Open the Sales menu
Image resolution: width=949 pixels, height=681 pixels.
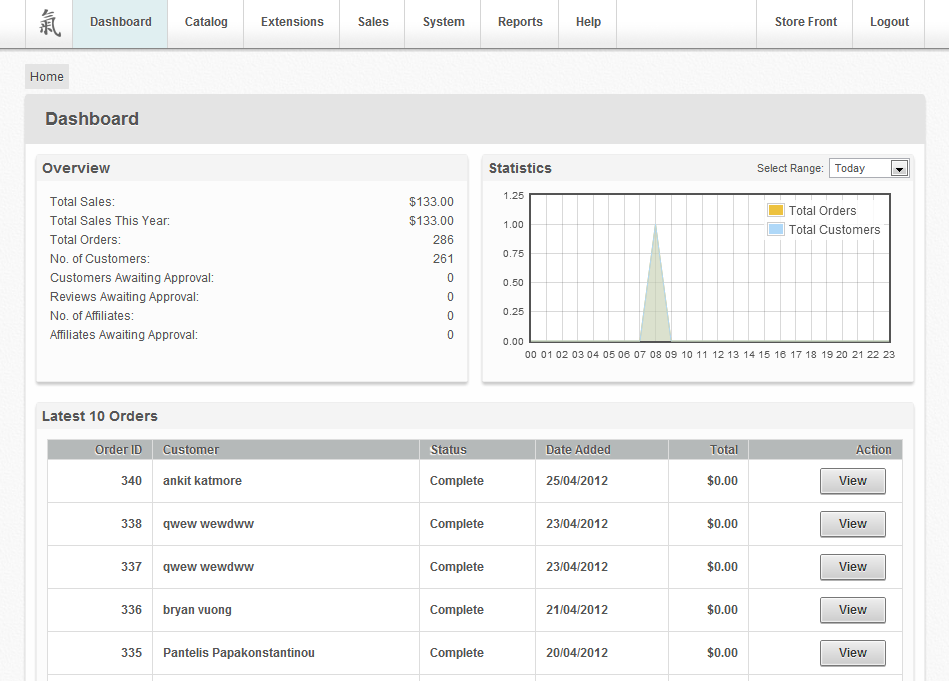[x=373, y=22]
